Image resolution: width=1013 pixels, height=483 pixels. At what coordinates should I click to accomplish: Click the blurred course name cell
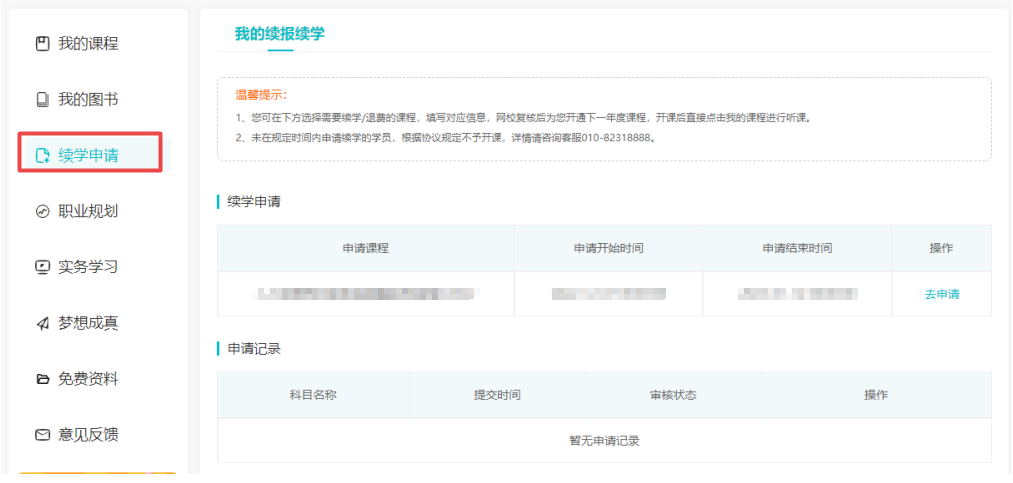pyautogui.click(x=365, y=294)
